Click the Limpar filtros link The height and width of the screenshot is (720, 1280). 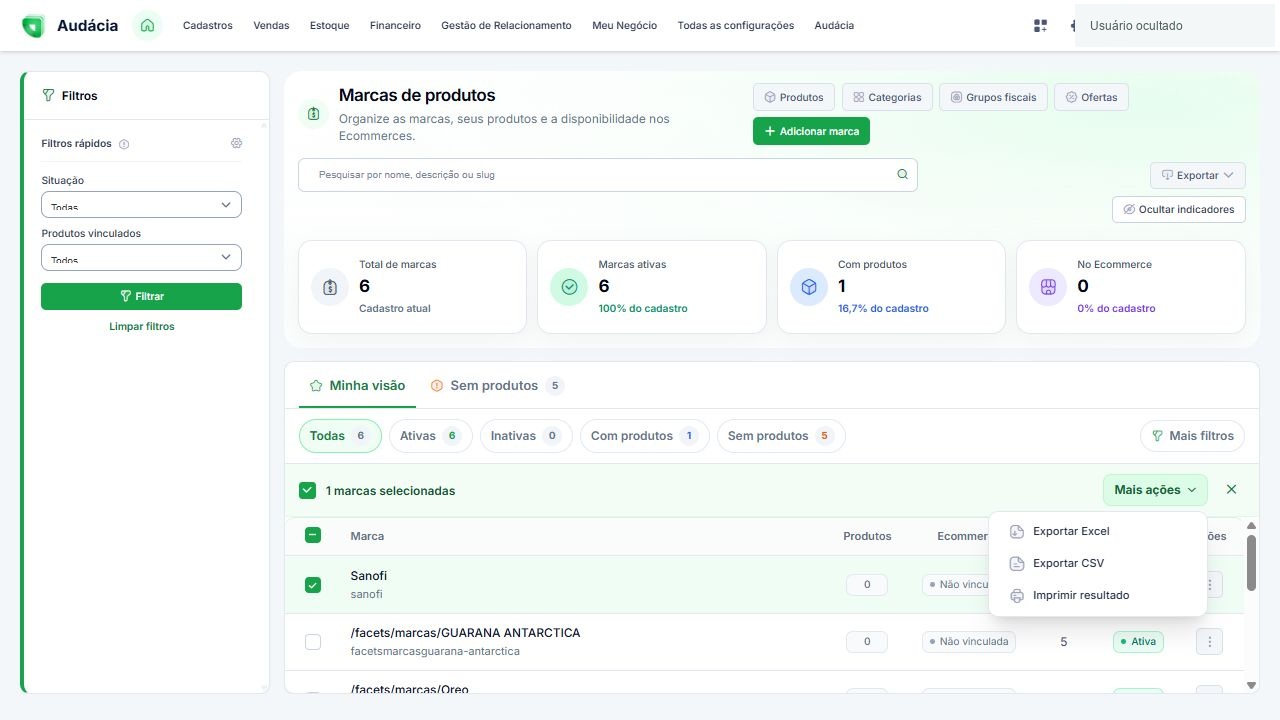[x=142, y=326]
